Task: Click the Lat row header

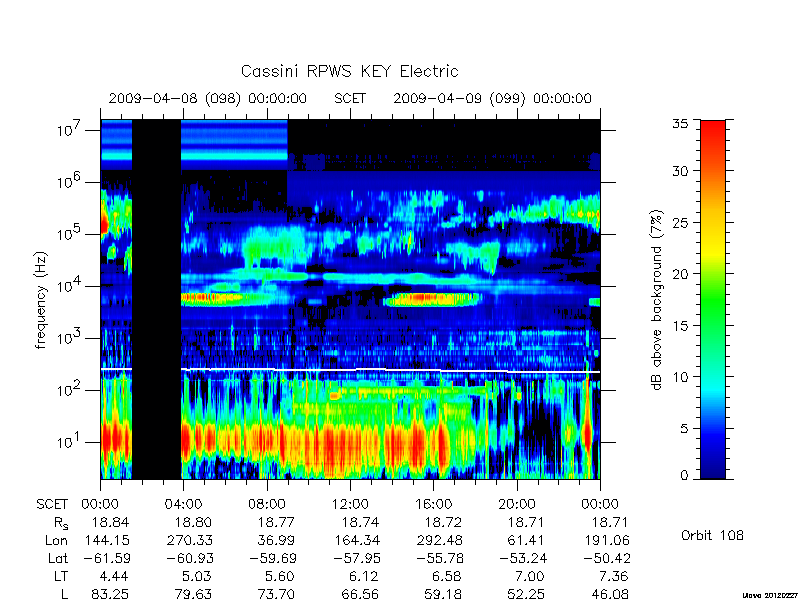Action: pyautogui.click(x=58, y=558)
